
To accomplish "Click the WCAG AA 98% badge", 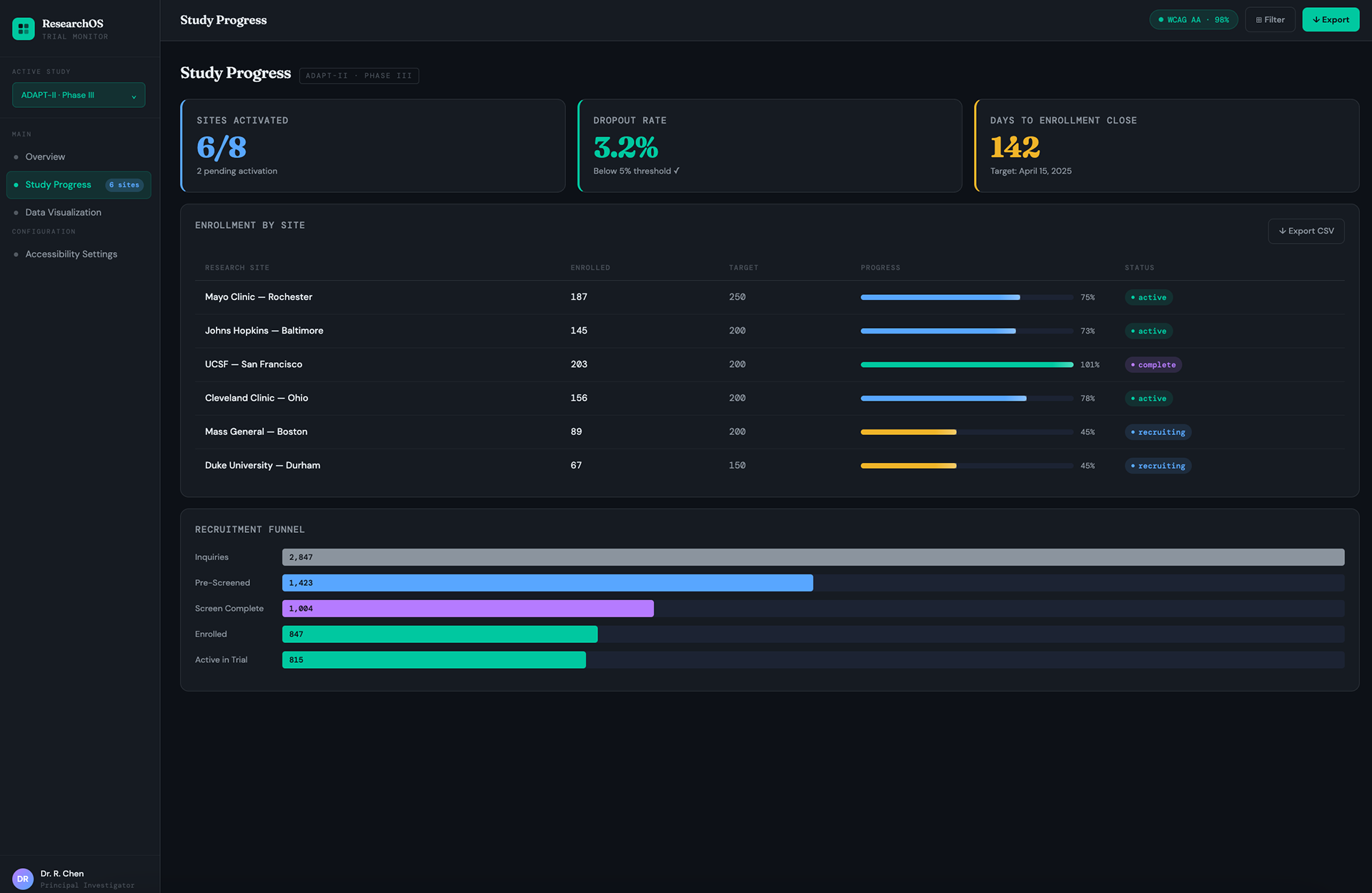I will (x=1193, y=20).
